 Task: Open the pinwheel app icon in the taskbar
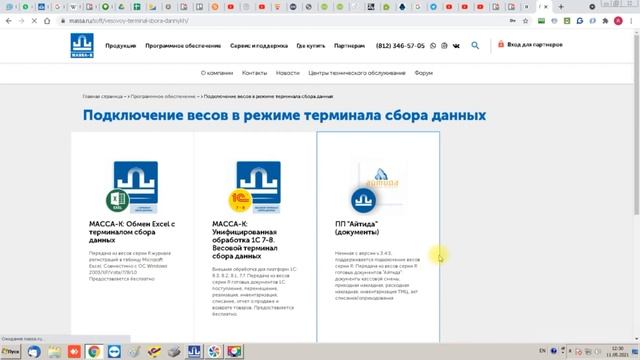click(x=214, y=351)
